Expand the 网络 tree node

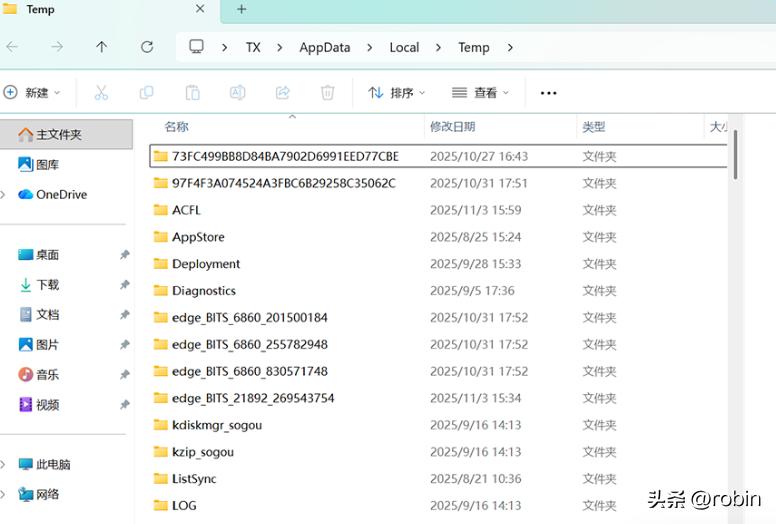[3, 494]
